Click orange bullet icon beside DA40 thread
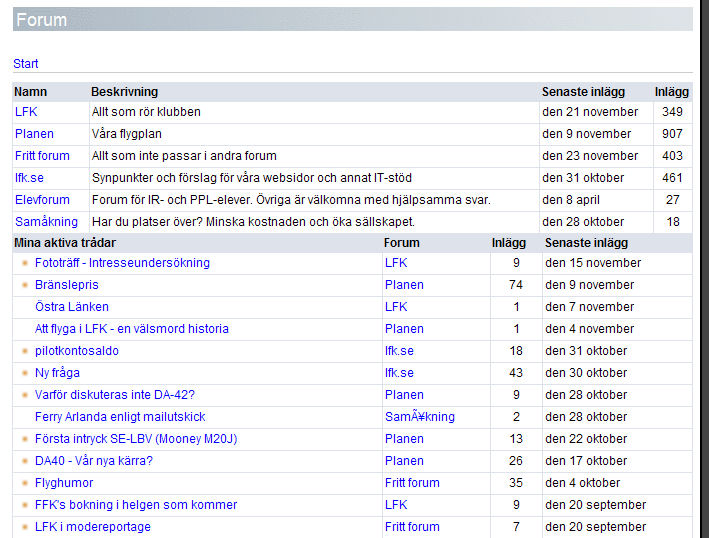The image size is (709, 538). (25, 461)
